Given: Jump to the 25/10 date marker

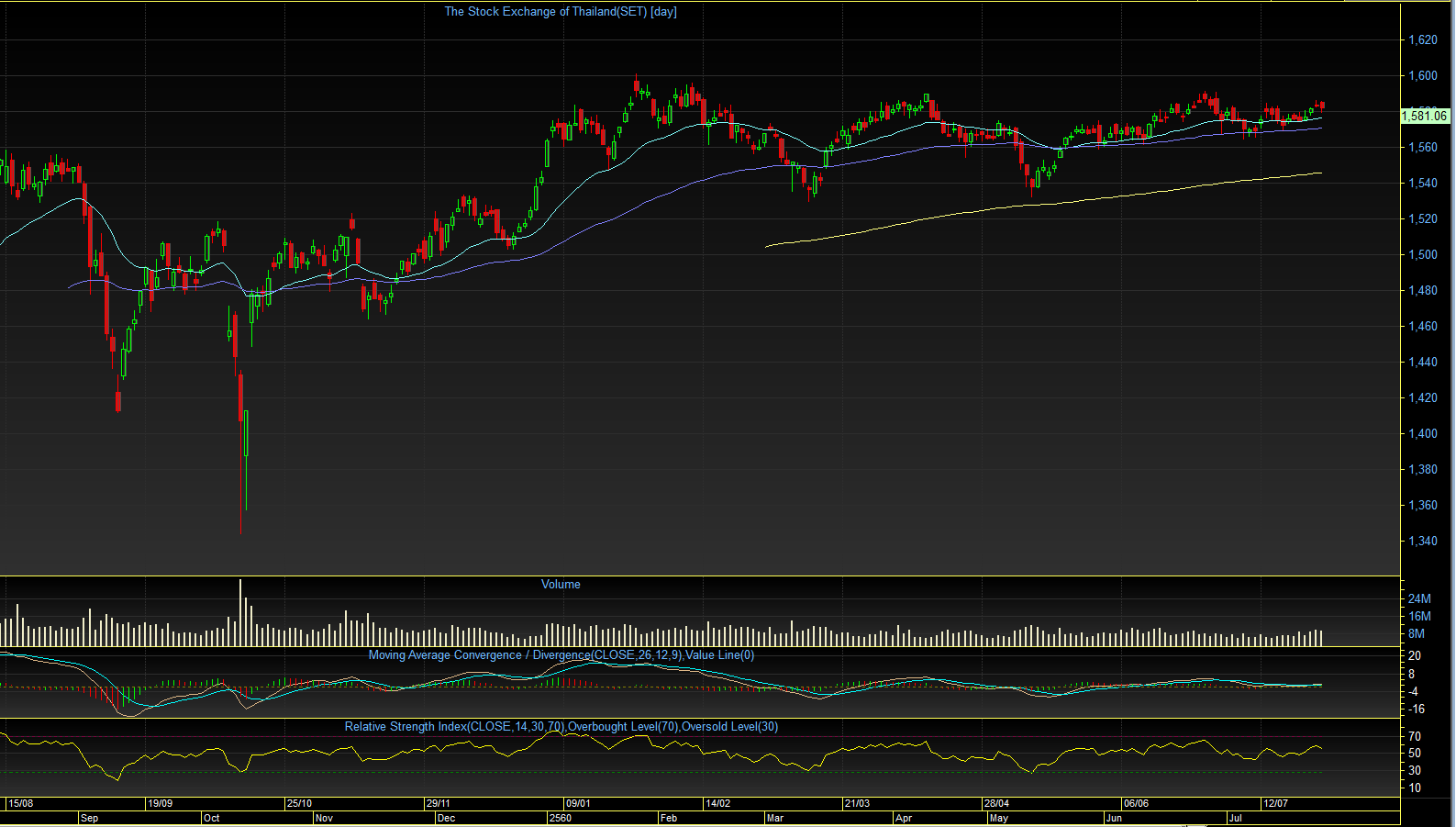Looking at the screenshot, I should click(x=299, y=804).
